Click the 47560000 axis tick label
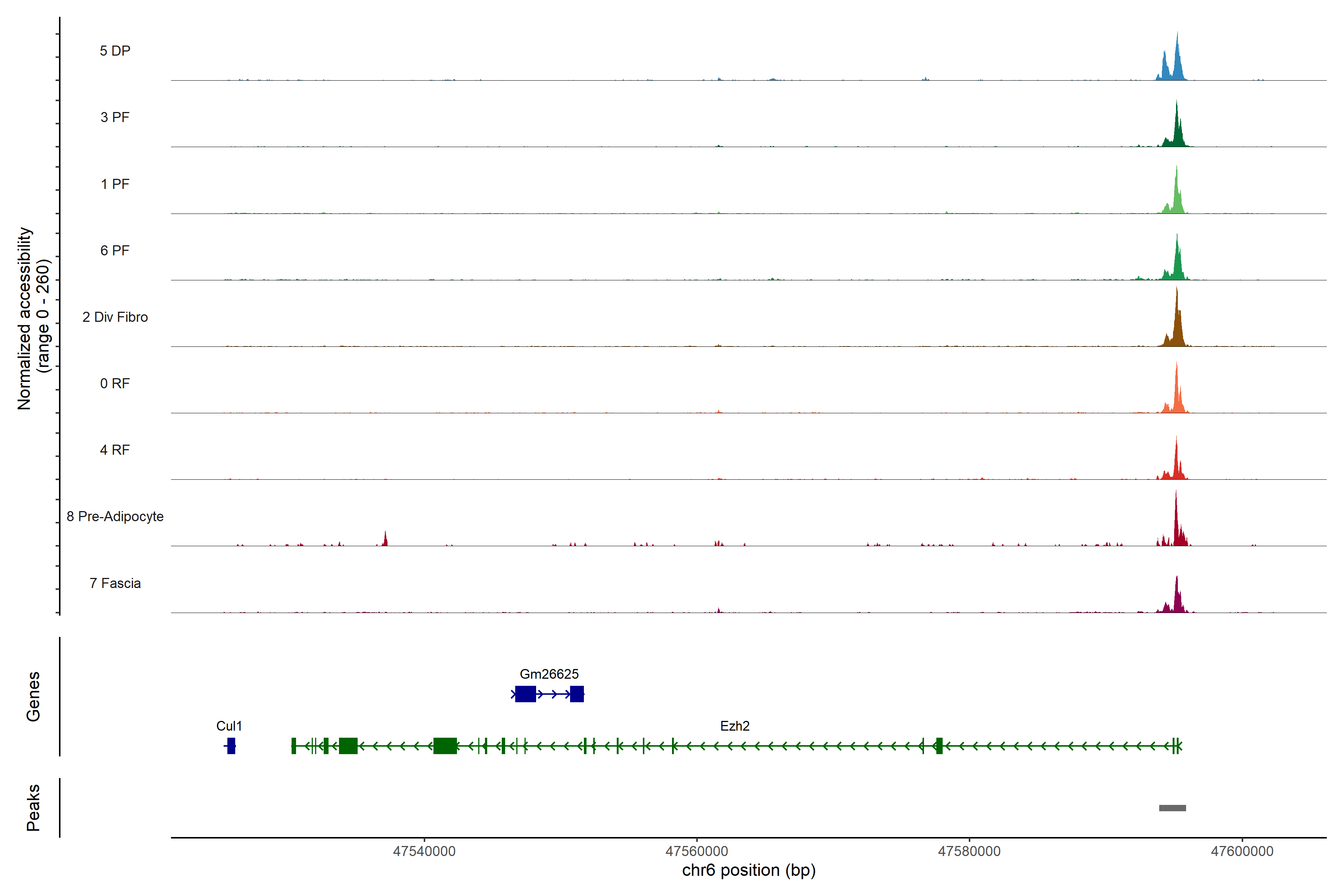Image resolution: width=1344 pixels, height=896 pixels. [x=697, y=852]
